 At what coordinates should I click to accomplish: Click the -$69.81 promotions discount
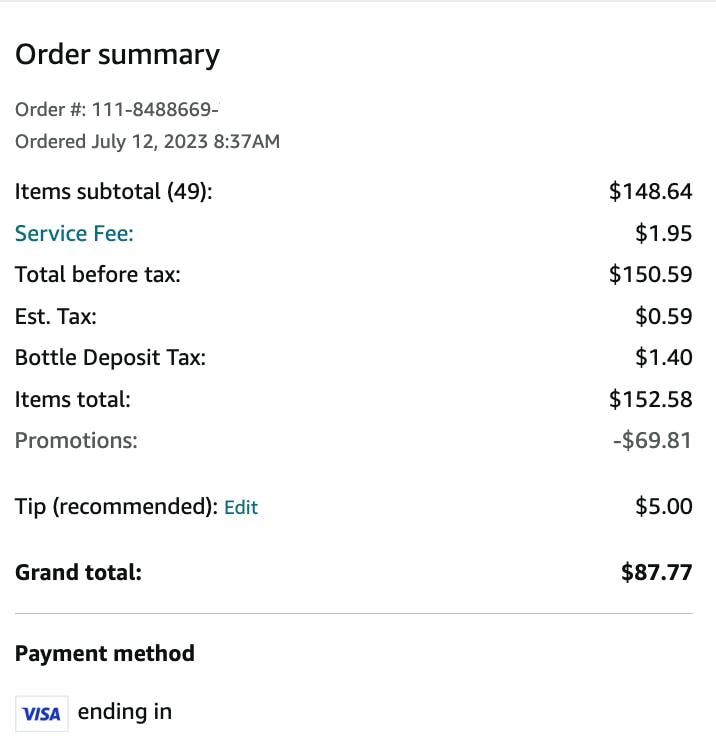pos(651,441)
